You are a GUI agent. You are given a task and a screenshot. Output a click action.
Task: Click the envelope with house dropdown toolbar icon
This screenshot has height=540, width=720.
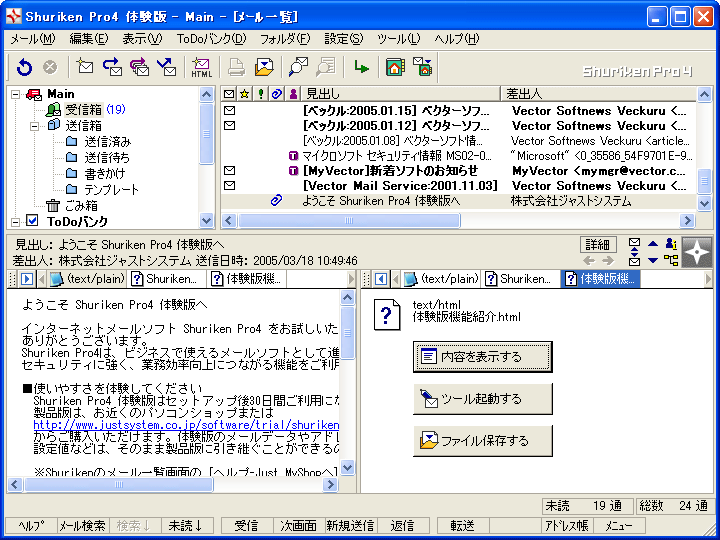pos(422,67)
